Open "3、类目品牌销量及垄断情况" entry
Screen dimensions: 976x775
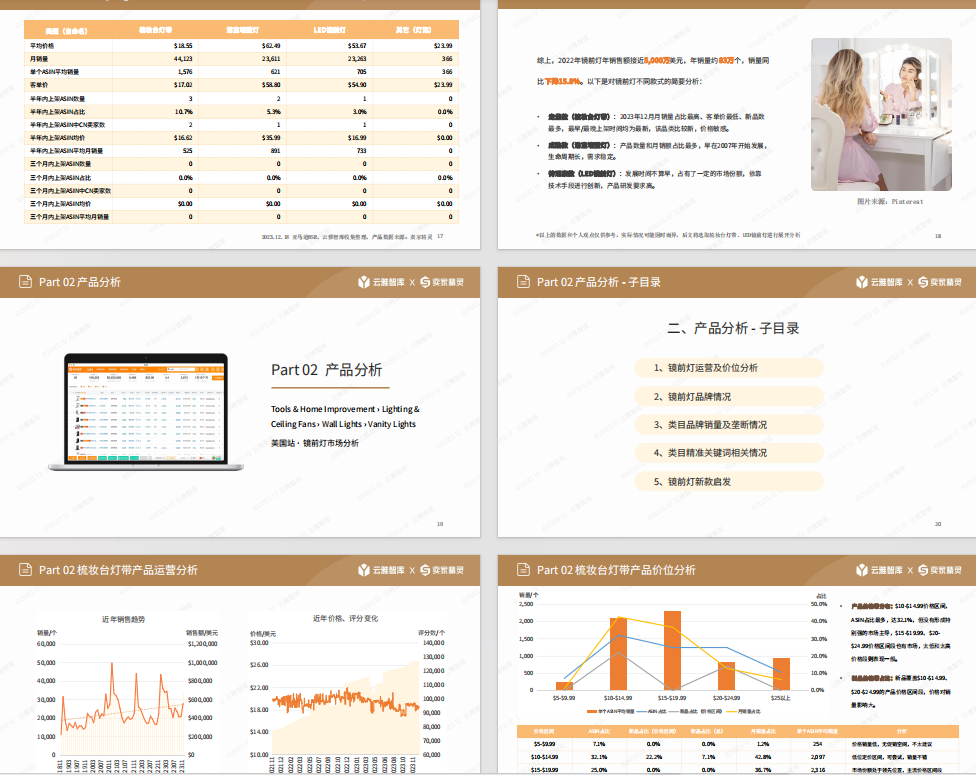click(x=728, y=424)
